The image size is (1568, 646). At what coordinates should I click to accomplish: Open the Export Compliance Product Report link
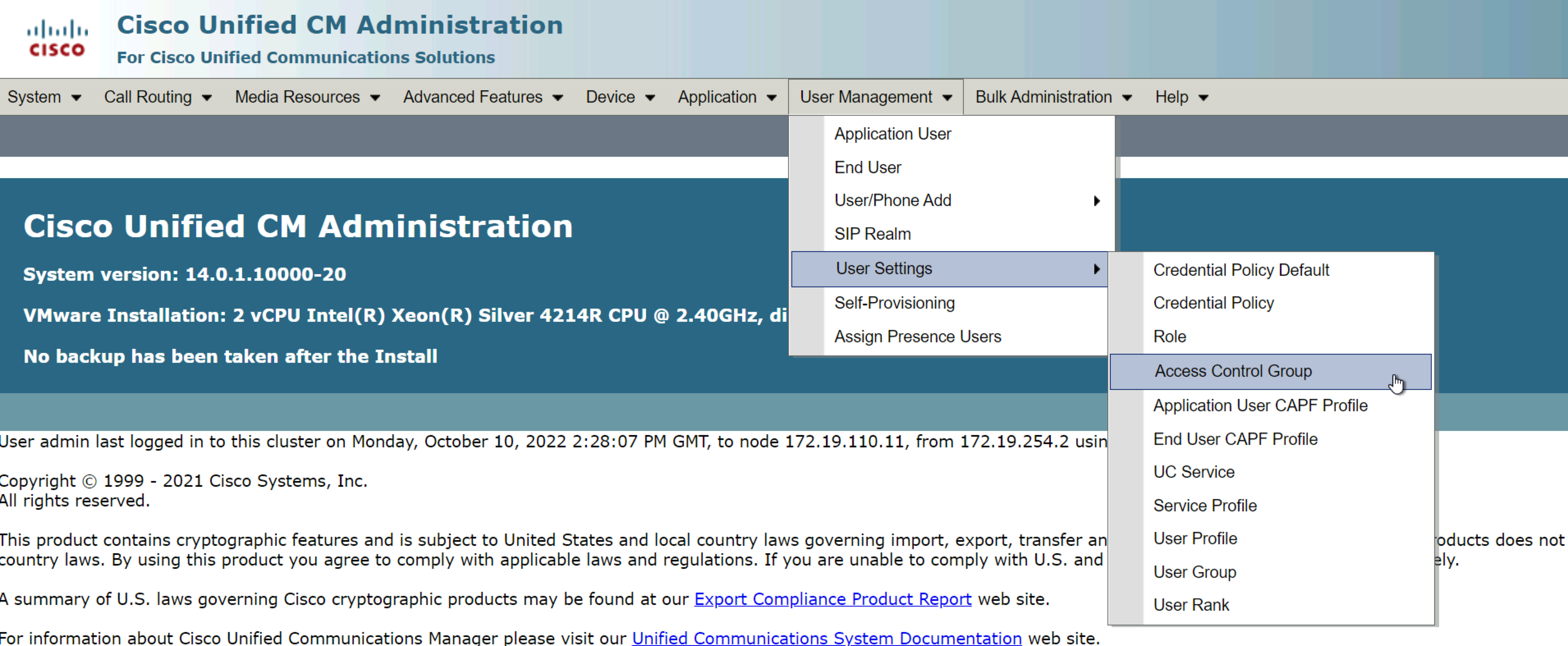tap(833, 599)
